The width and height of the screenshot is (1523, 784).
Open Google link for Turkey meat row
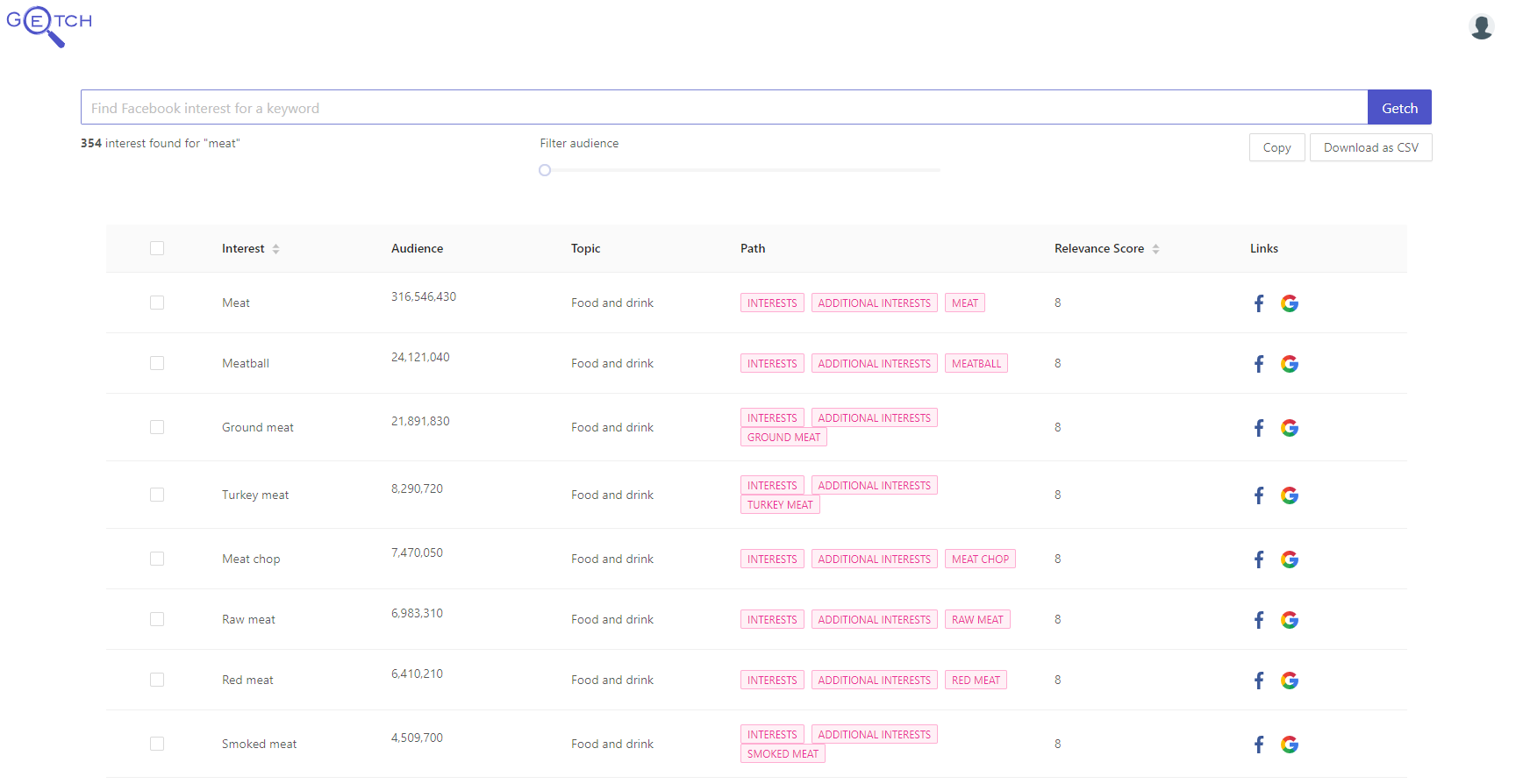[x=1290, y=495]
